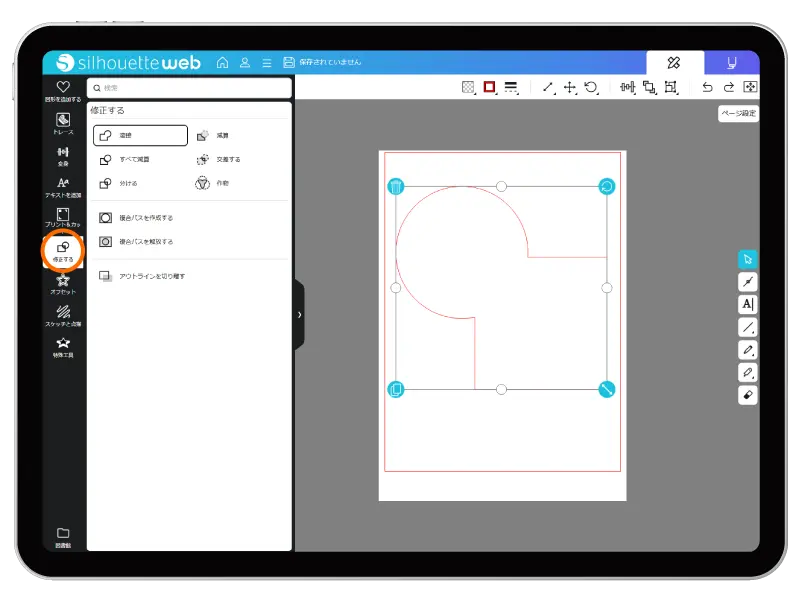The width and height of the screenshot is (800, 600).
Task: Open the line style dropdown
Action: (511, 87)
